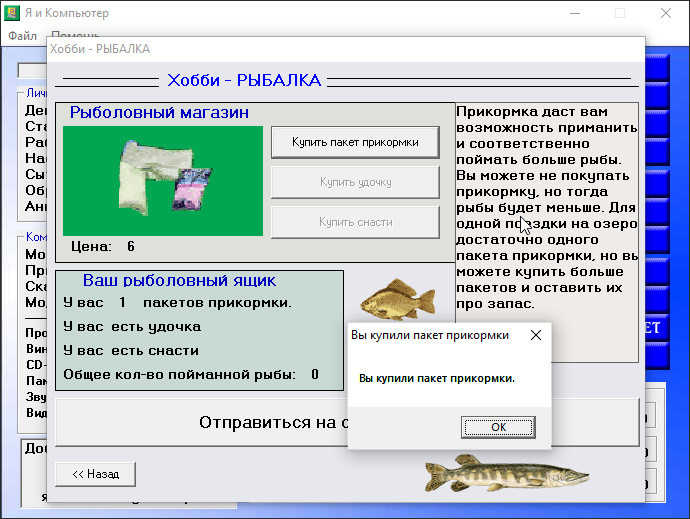Screen dimensions: 690x519
Task: Click 'У вас 1 пакетов прикормки.' line
Action: (x=177, y=303)
